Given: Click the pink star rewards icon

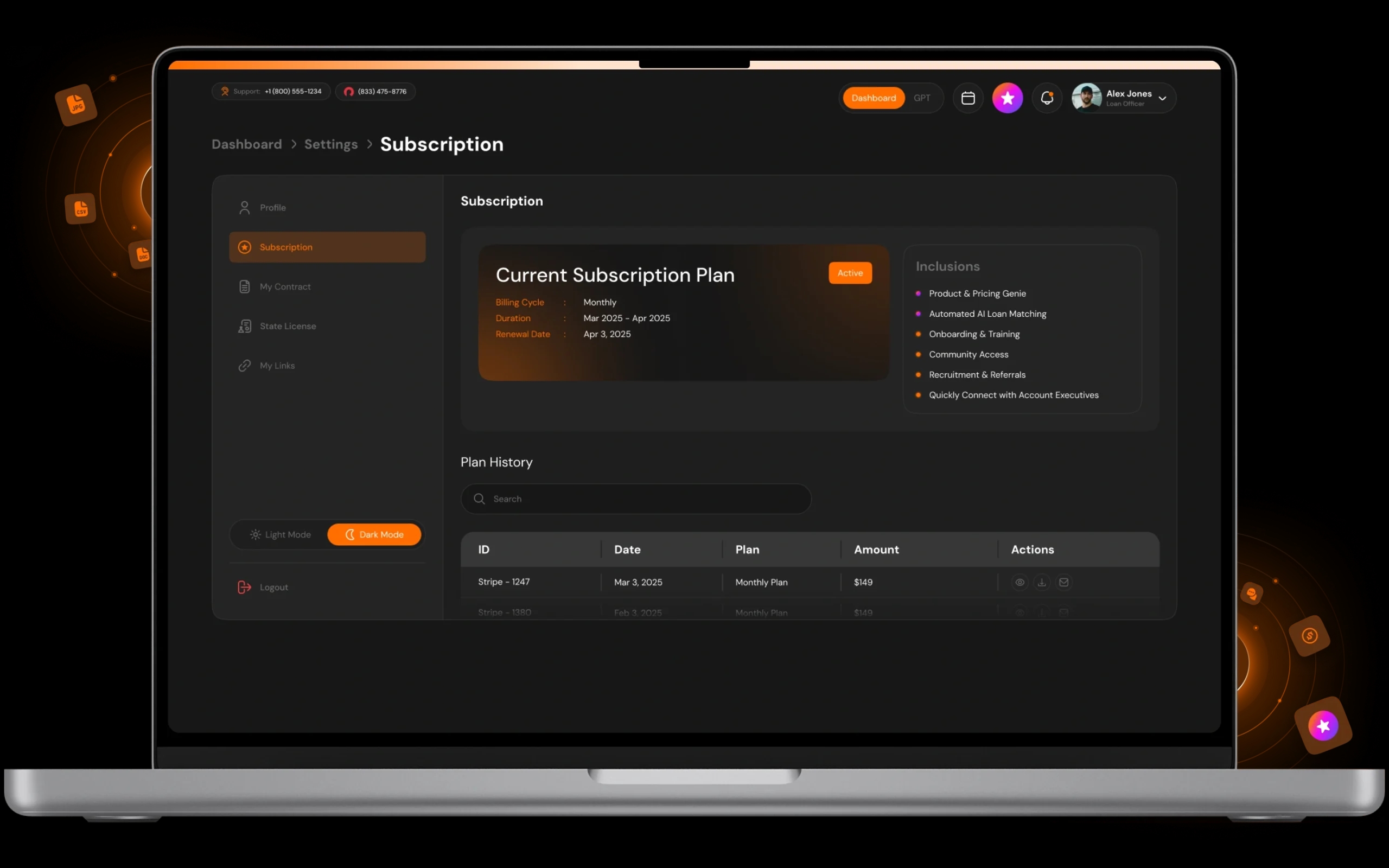Looking at the screenshot, I should click(1008, 98).
